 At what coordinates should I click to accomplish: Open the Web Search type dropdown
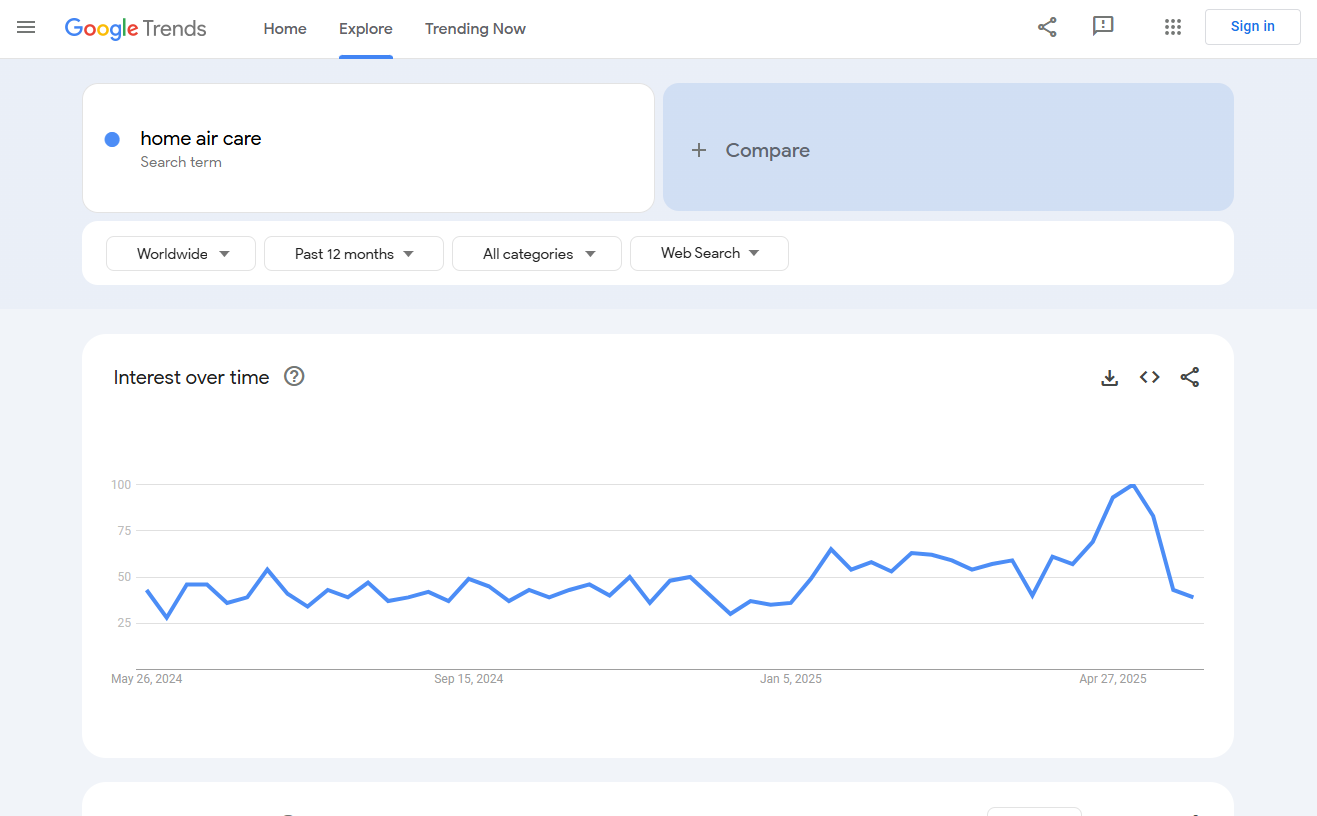(x=709, y=254)
